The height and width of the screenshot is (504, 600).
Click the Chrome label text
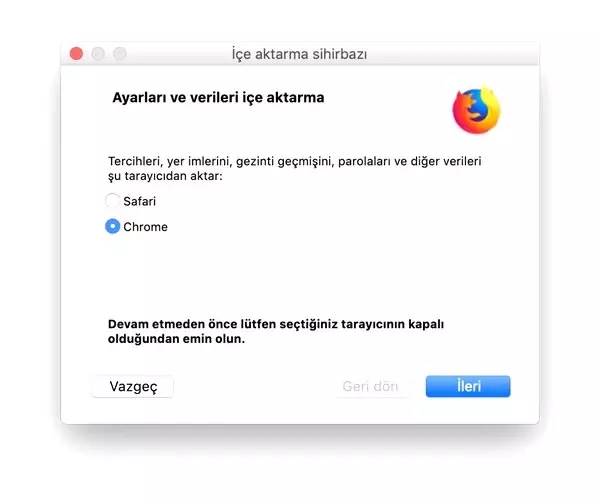tap(145, 227)
